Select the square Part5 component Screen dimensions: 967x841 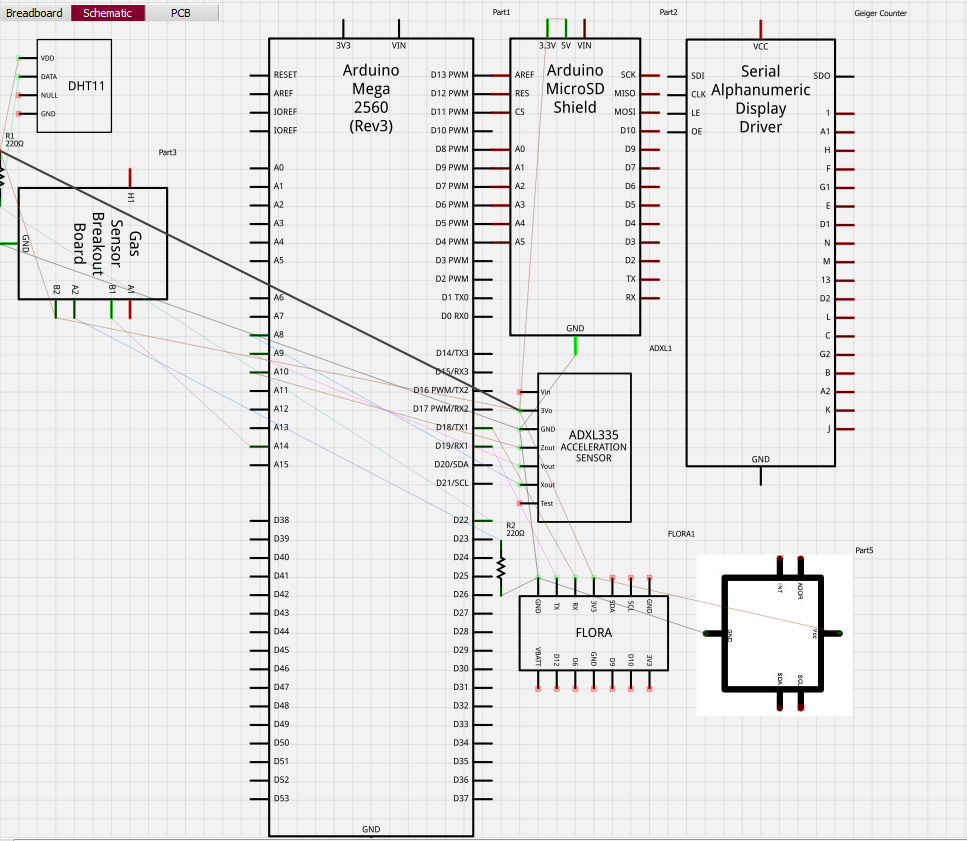773,633
